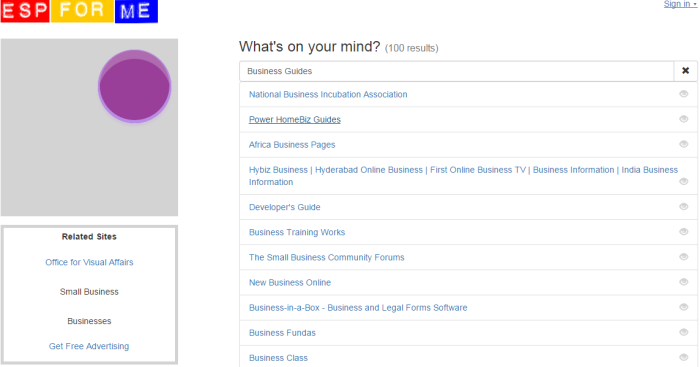Toggle the eye icon next to Business Fundas
Screen dimensions: 700x367
click(x=683, y=332)
